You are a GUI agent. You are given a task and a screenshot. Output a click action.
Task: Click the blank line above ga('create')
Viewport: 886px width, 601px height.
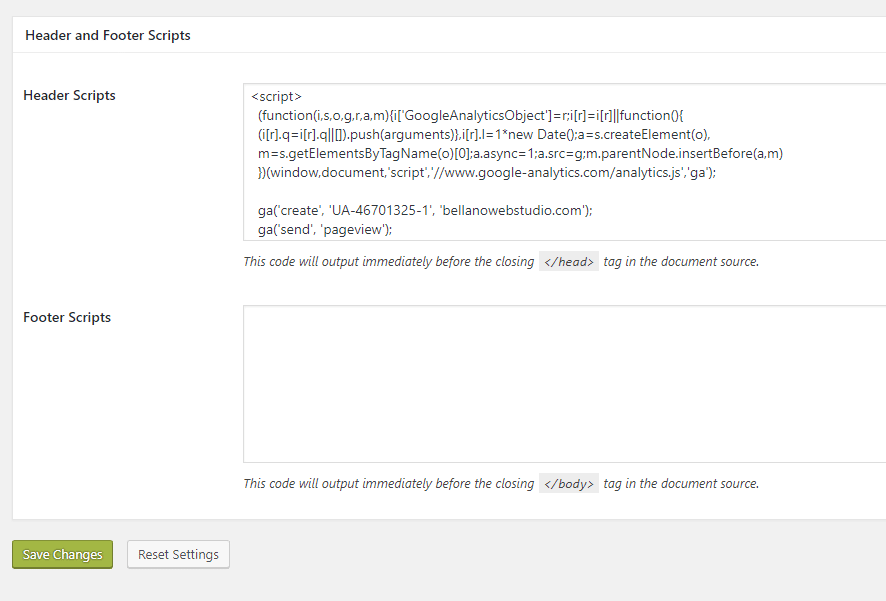pyautogui.click(x=564, y=191)
